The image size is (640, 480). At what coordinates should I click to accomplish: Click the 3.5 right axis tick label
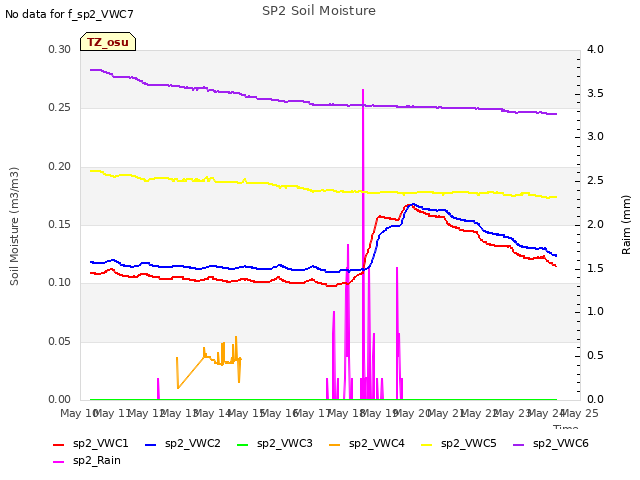pyautogui.click(x=595, y=93)
